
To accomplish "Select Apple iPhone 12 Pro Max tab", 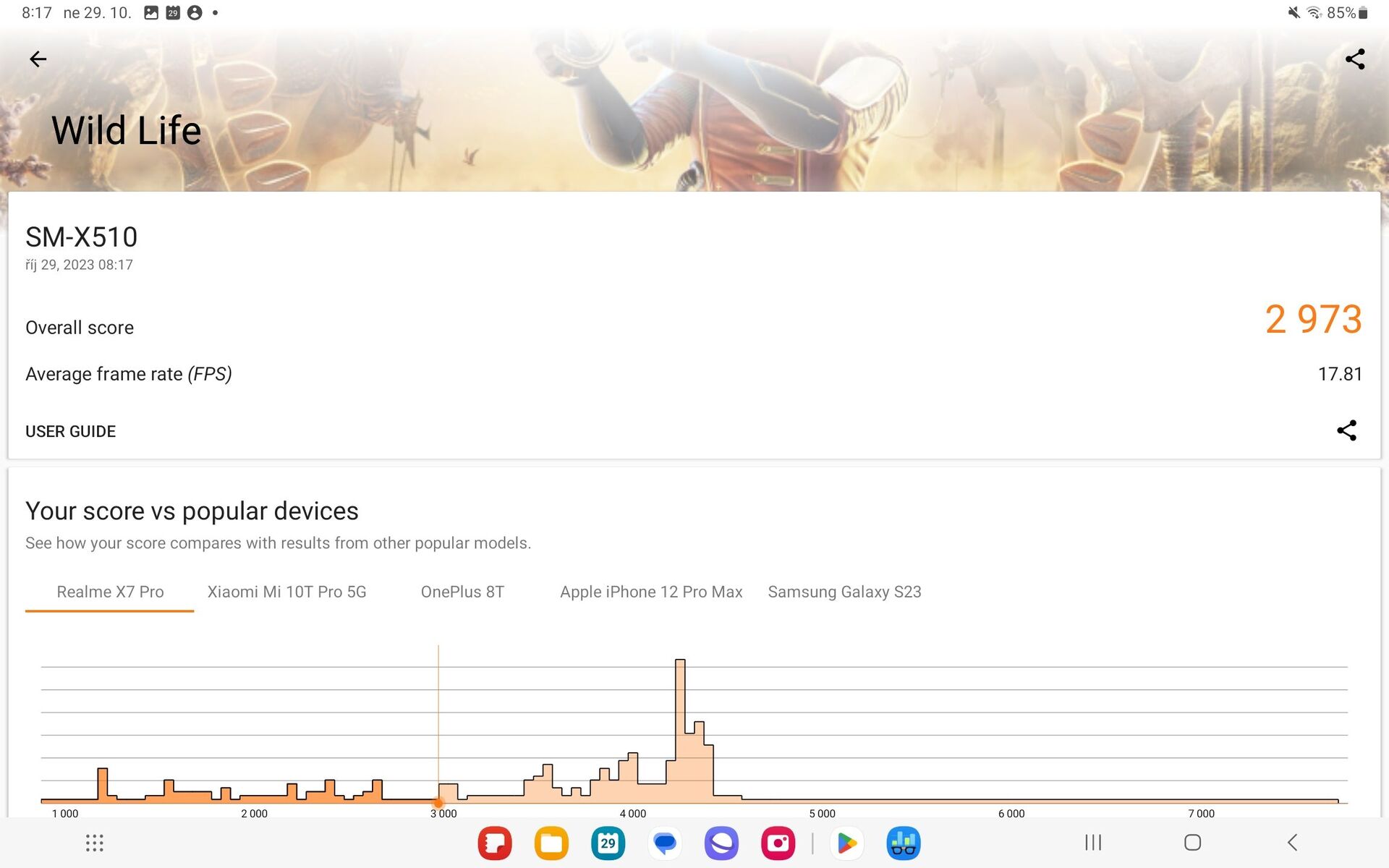I will click(651, 592).
